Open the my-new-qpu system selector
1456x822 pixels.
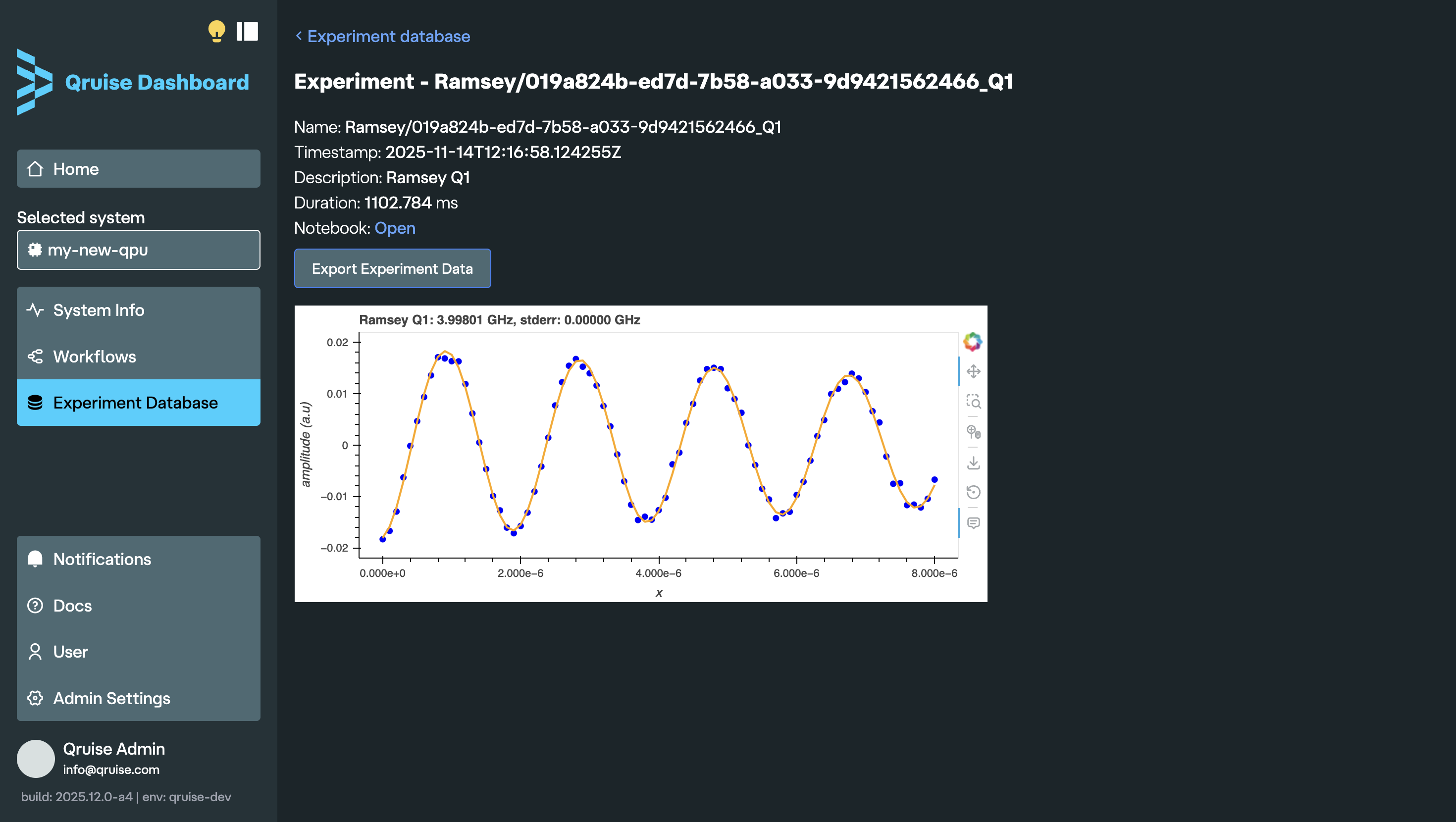click(x=139, y=250)
